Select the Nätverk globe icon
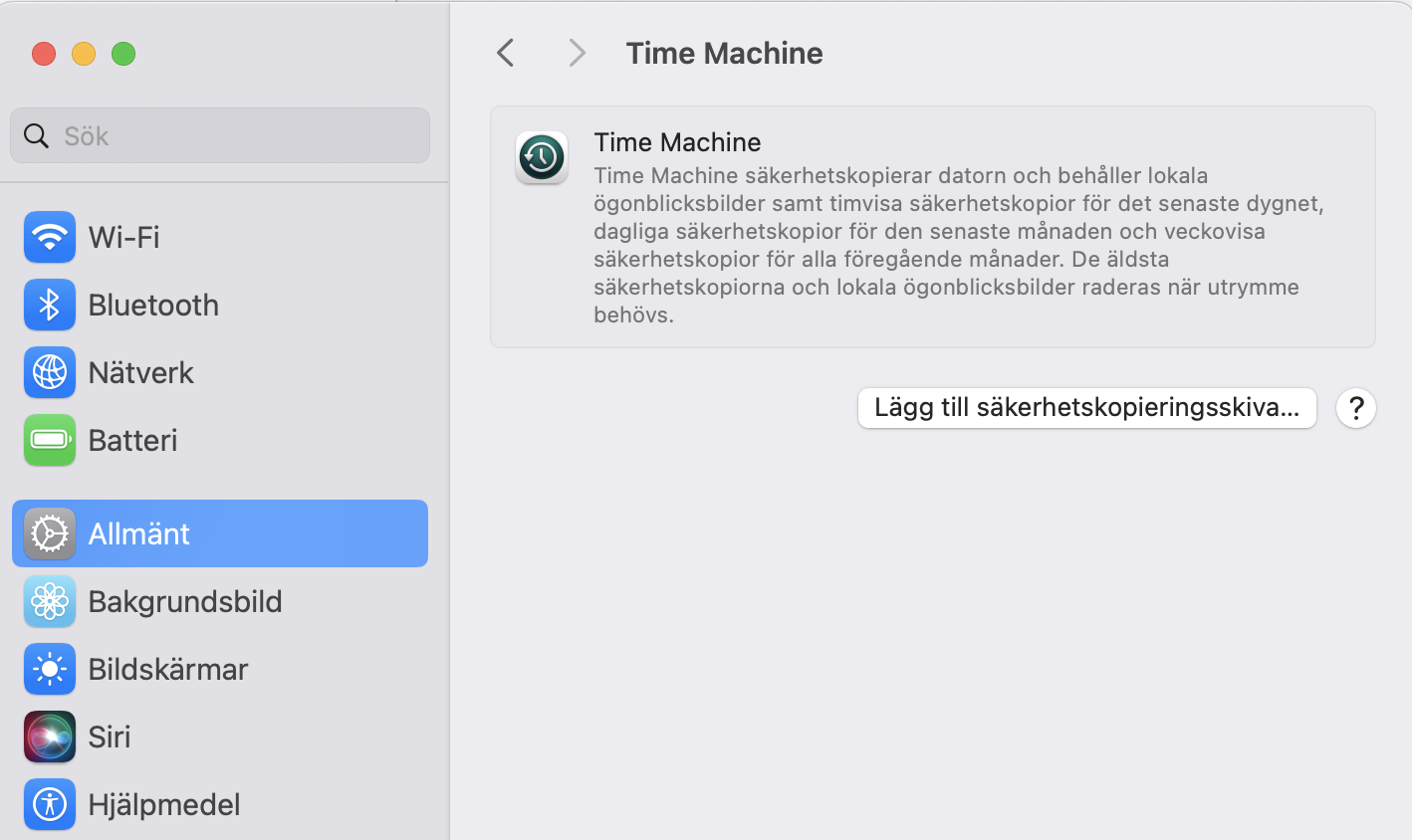Screen dimensions: 1412x840 pos(50,372)
